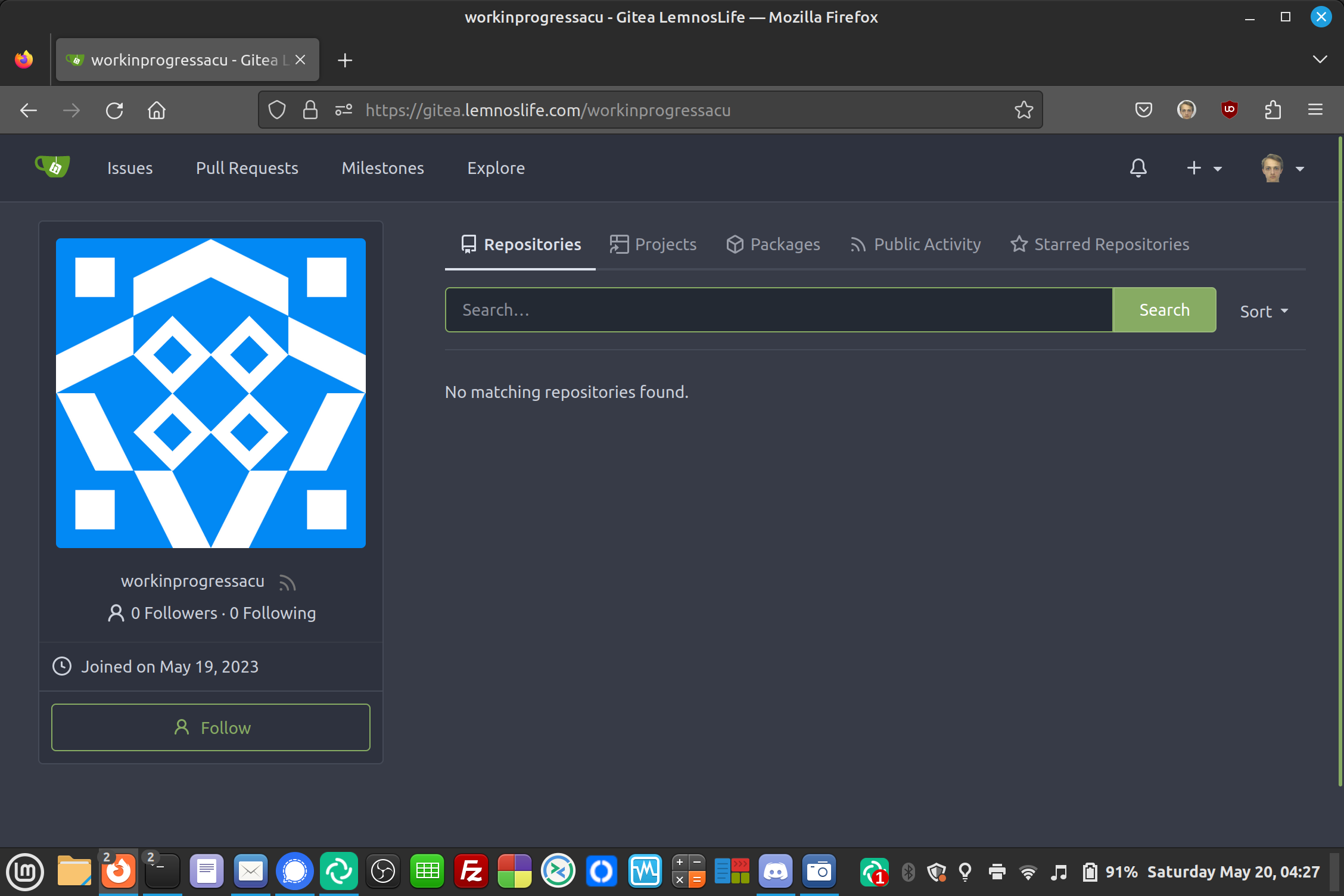Screen dimensions: 1344x896
Task: Click the tracking protection shield icon
Action: (x=277, y=110)
